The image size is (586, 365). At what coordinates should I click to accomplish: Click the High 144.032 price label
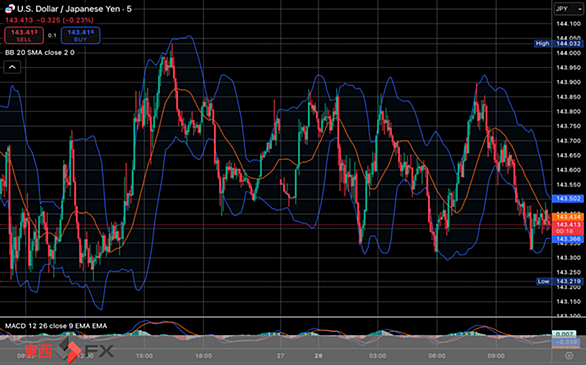pyautogui.click(x=558, y=44)
